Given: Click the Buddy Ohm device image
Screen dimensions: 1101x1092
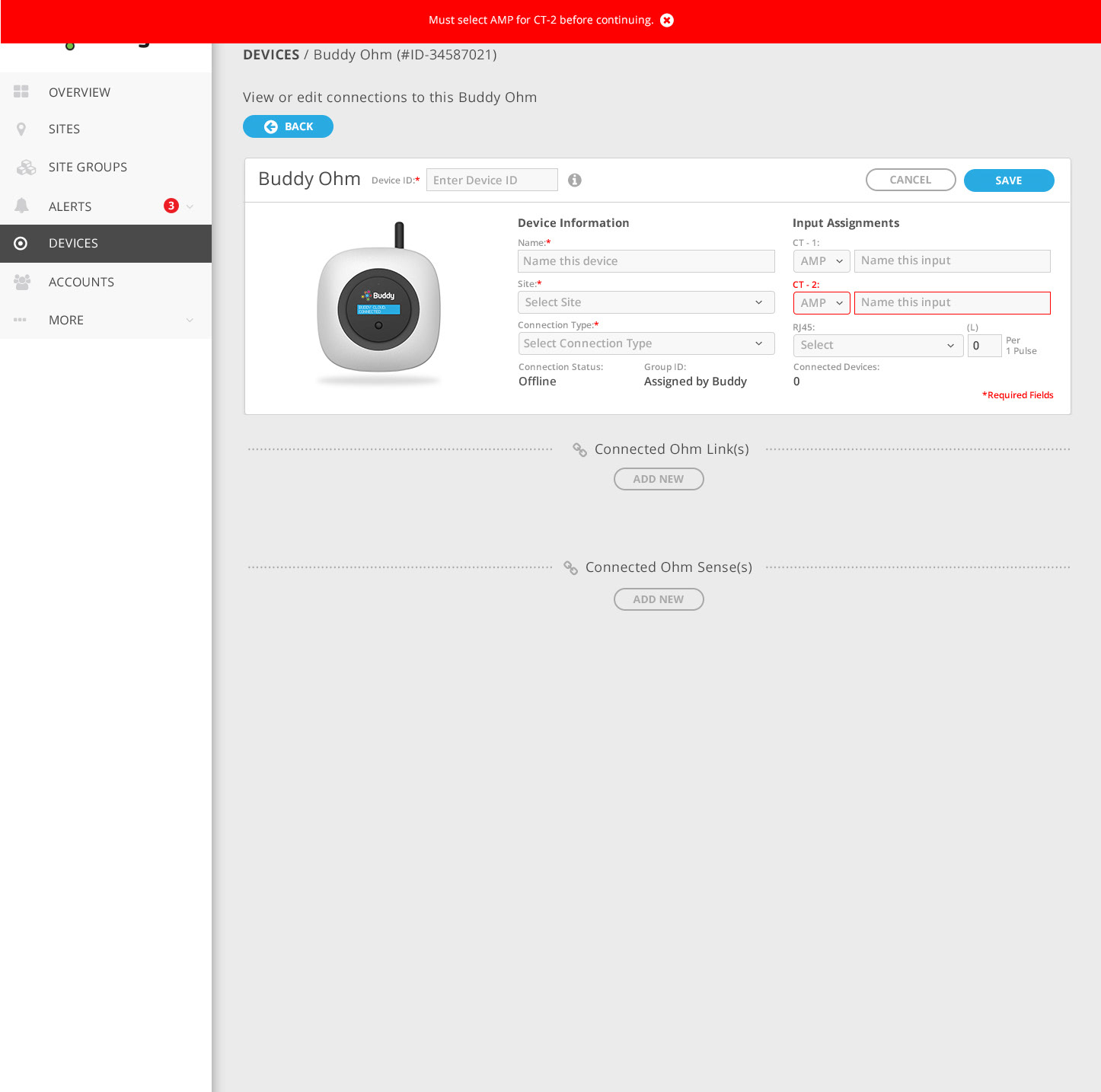Looking at the screenshot, I should (x=378, y=305).
